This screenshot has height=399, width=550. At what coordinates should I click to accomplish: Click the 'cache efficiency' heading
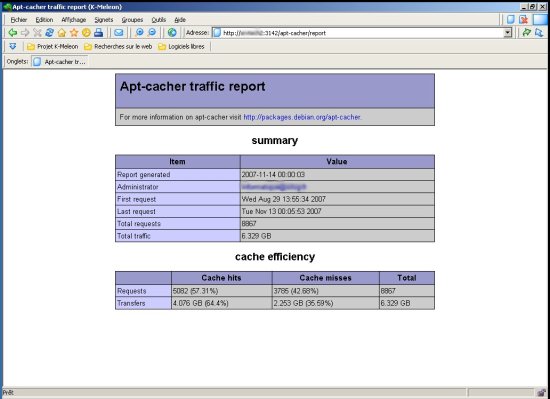(275, 257)
